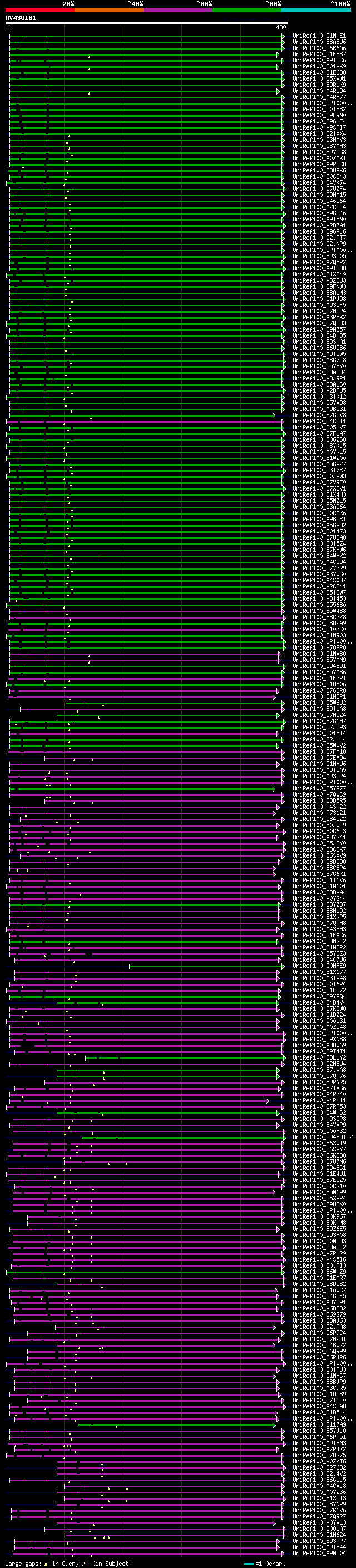Image resolution: width=356 pixels, height=1568 pixels.
Task: Click label UniRef100_B7GCR8
Action: (319, 690)
